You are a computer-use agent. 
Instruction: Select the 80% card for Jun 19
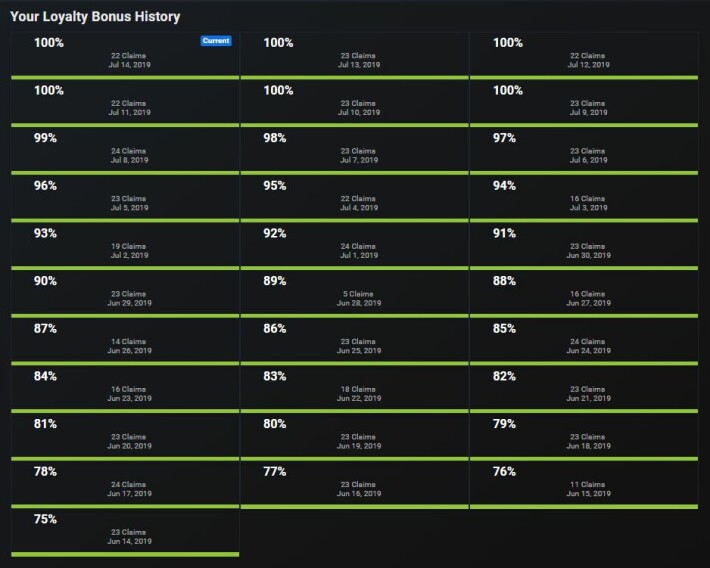click(x=355, y=437)
